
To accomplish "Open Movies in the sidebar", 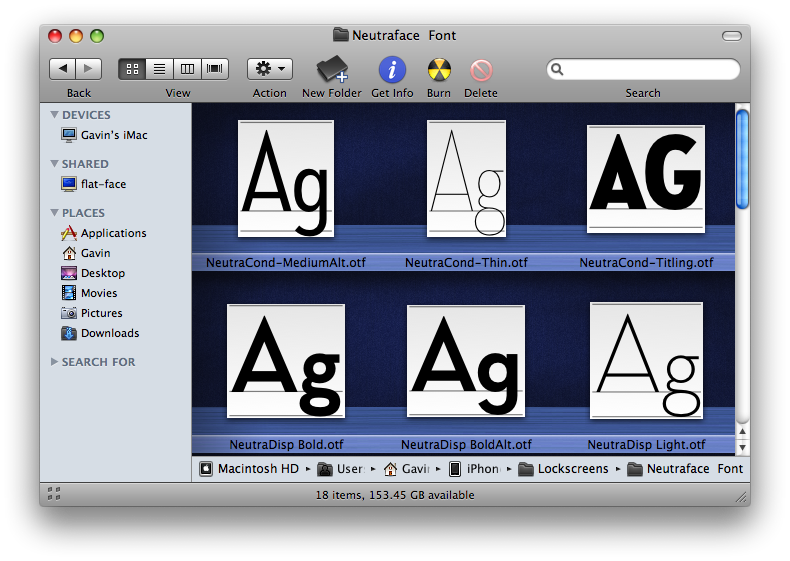I will point(89,293).
